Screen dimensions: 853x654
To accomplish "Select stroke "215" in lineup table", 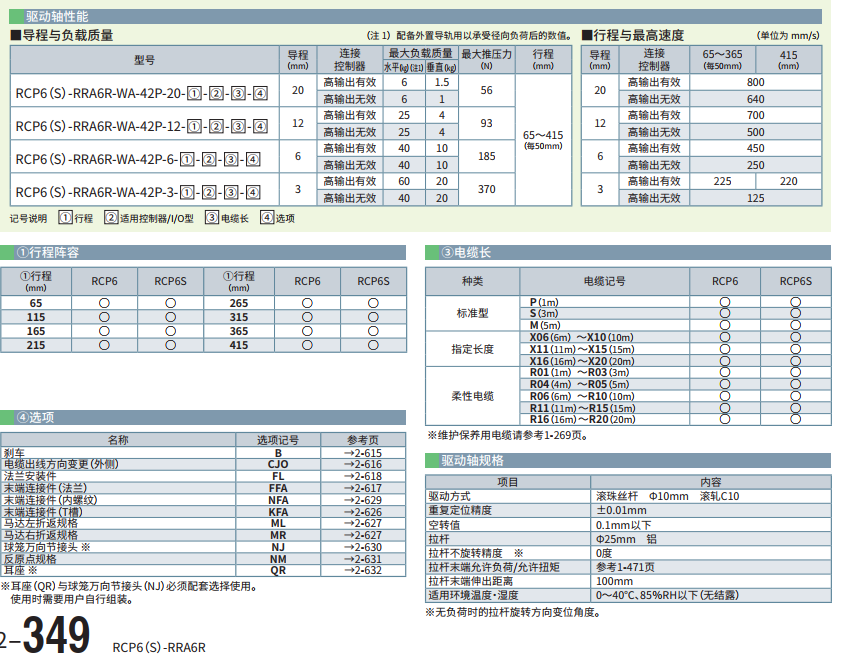I will [36, 345].
